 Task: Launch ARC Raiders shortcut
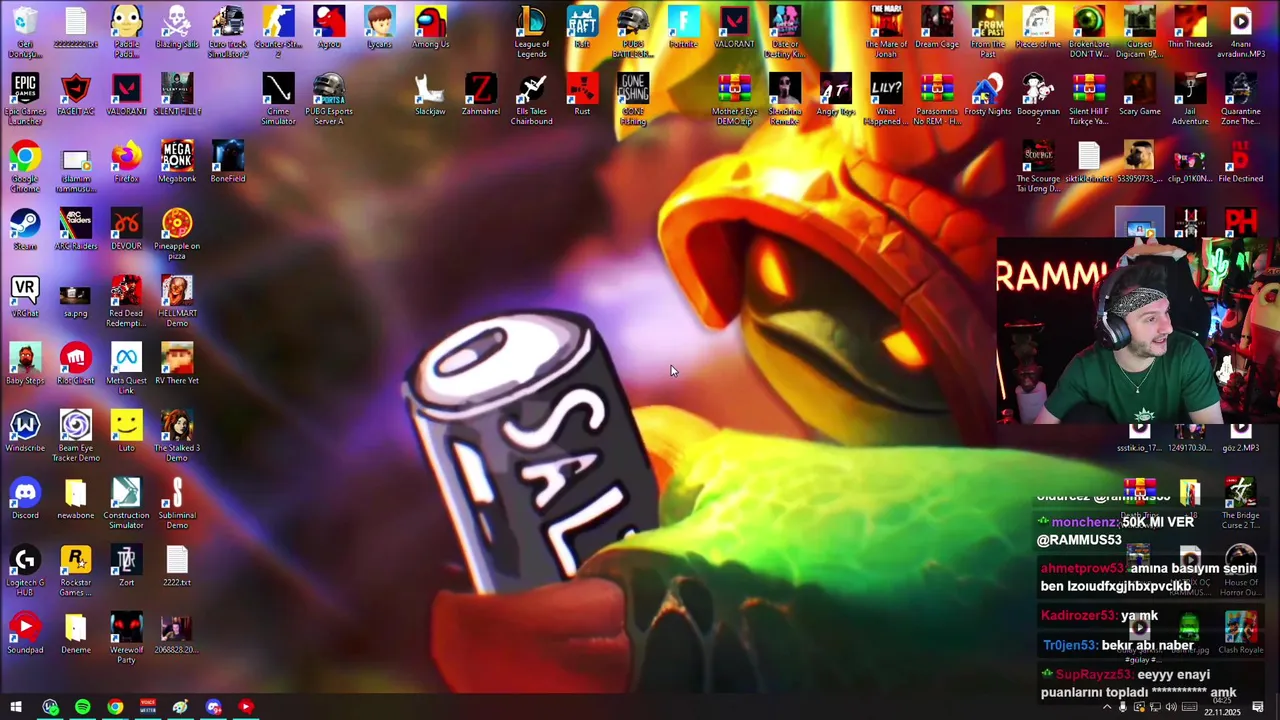pyautogui.click(x=76, y=229)
